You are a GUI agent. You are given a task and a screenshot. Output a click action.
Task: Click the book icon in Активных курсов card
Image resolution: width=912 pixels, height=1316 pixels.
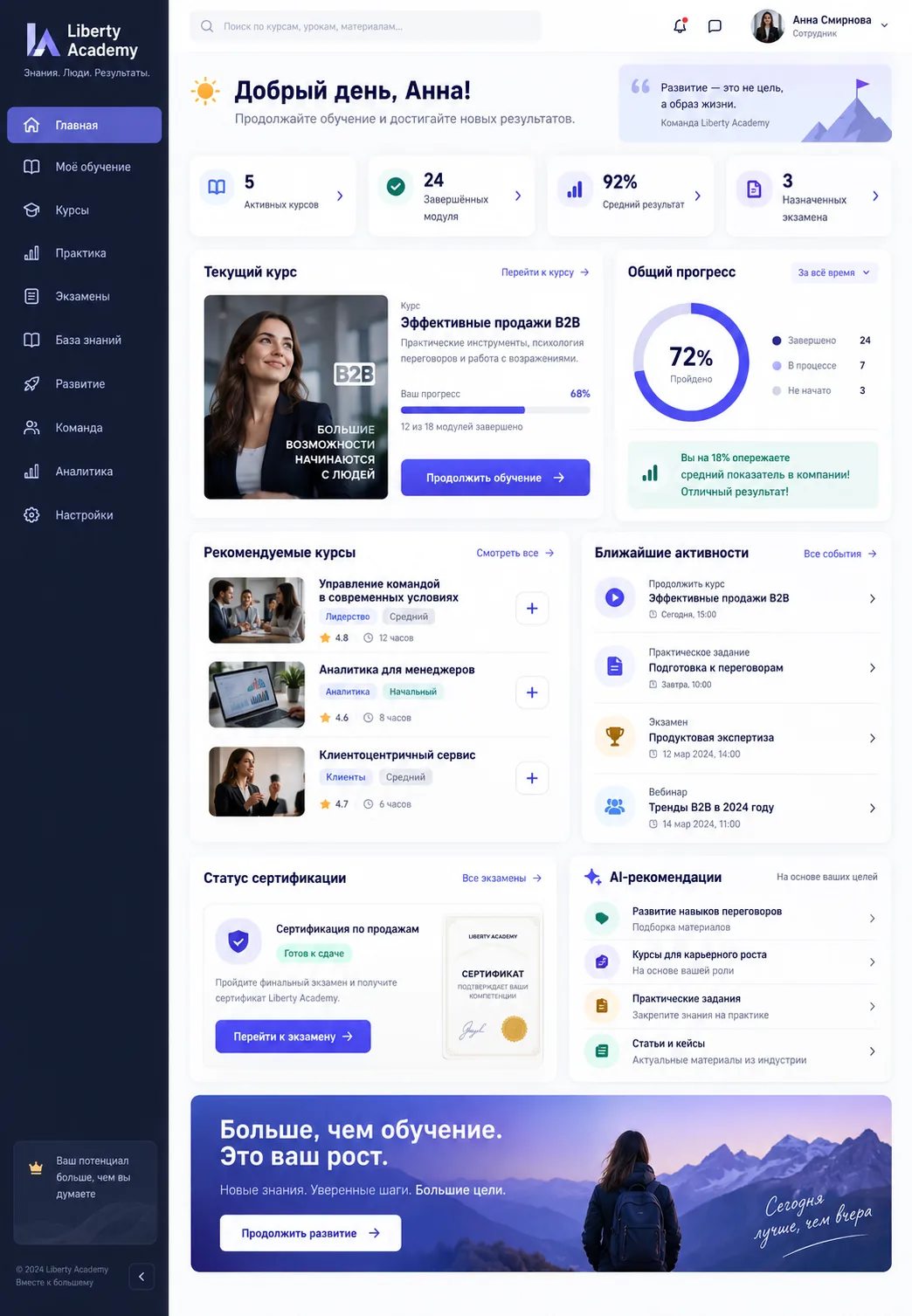click(217, 187)
